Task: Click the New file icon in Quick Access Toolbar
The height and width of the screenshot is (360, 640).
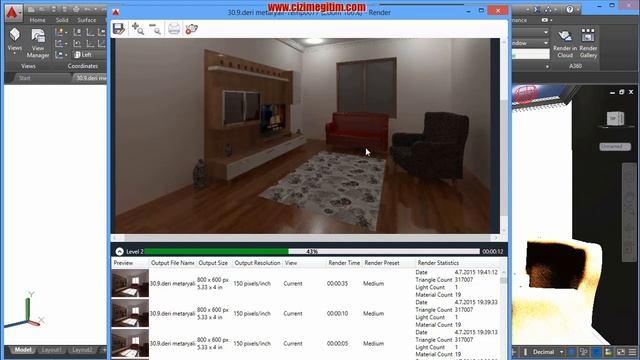Action: coord(31,9)
